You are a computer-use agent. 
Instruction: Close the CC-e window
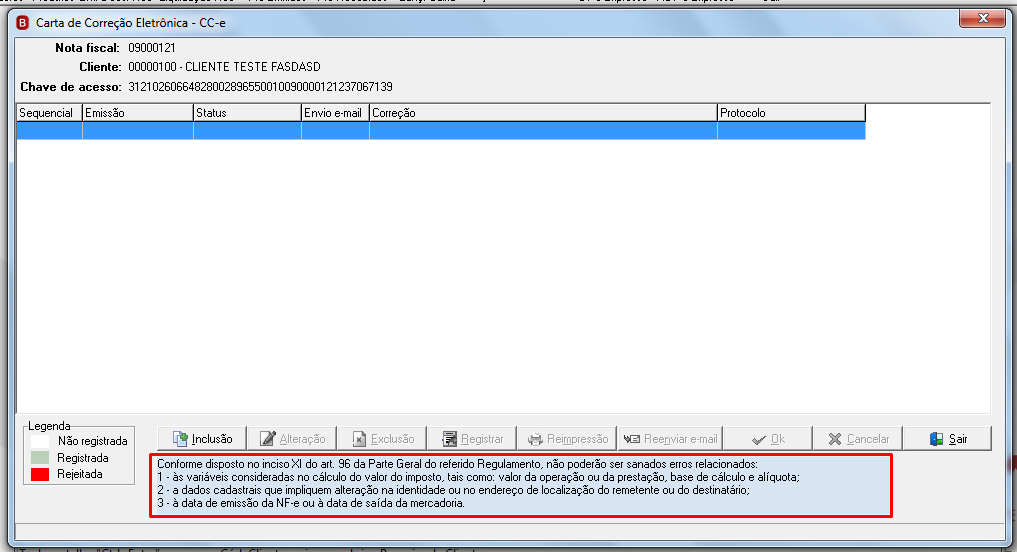click(983, 18)
